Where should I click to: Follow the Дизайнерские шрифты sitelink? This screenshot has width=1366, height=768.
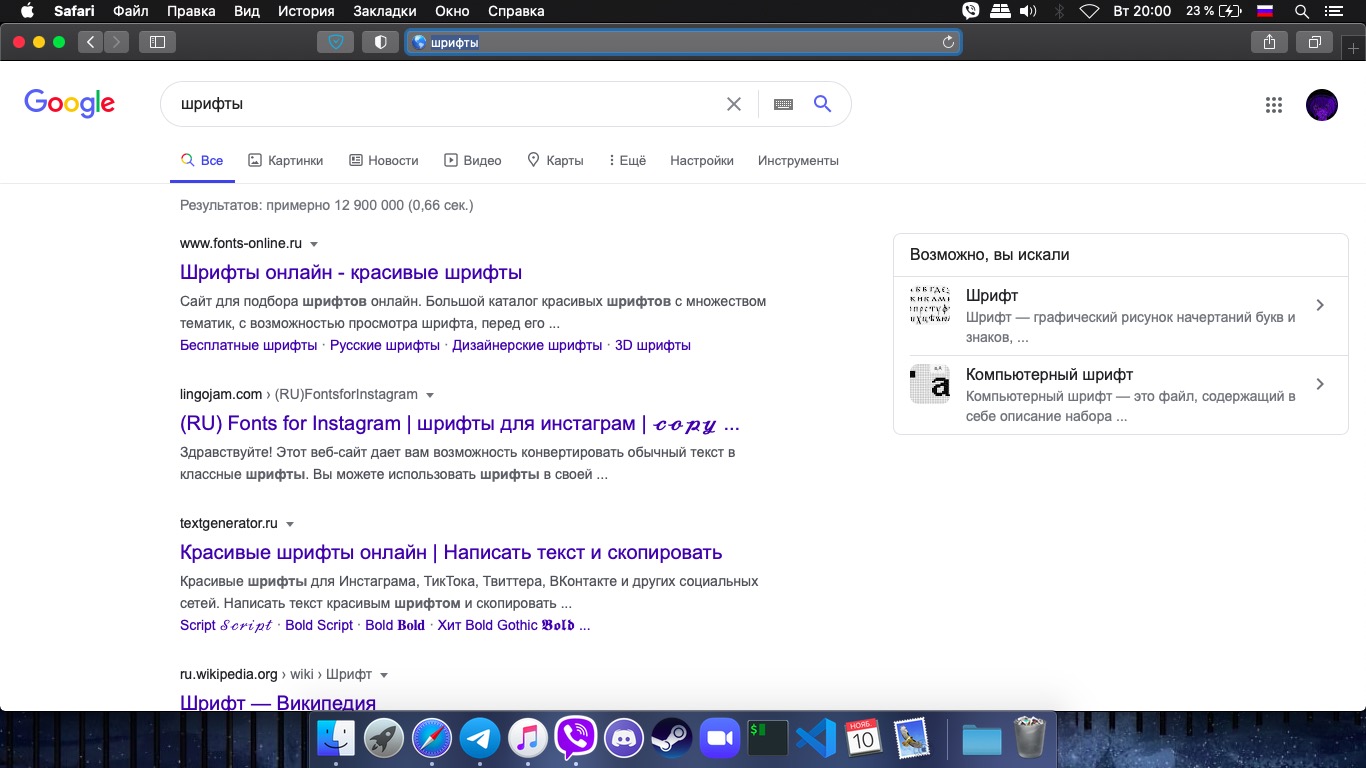tap(527, 345)
